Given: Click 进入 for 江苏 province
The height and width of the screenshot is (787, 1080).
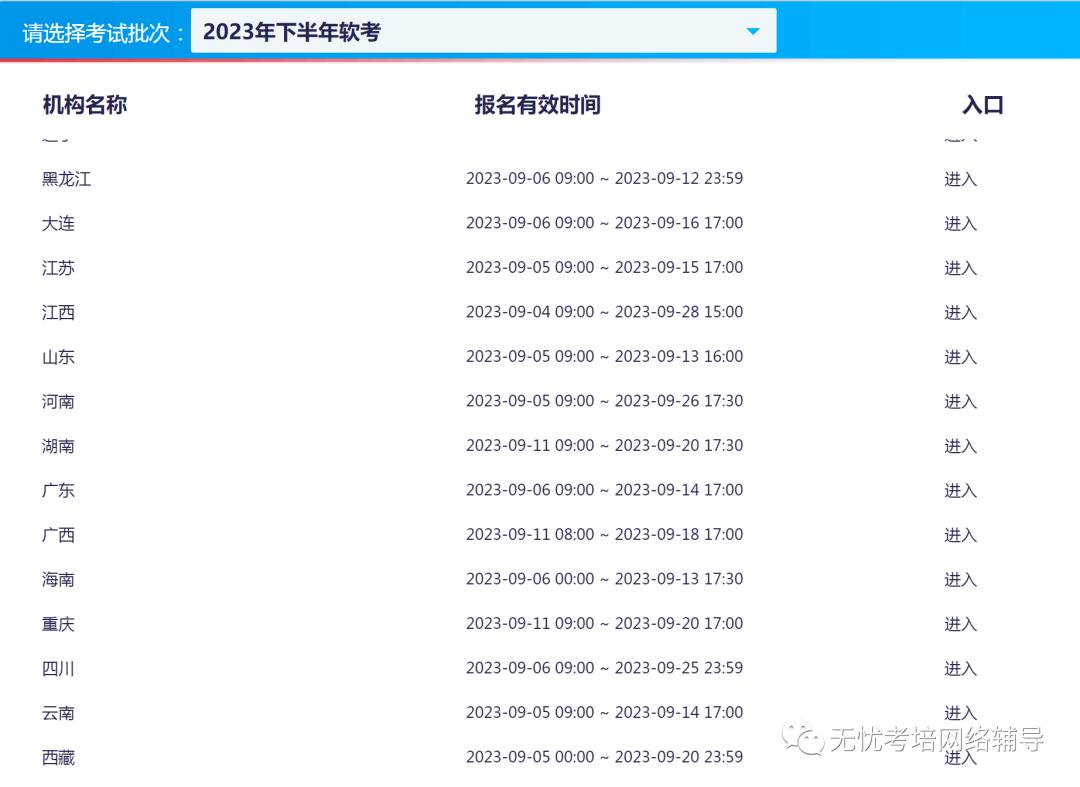Looking at the screenshot, I should tap(959, 268).
